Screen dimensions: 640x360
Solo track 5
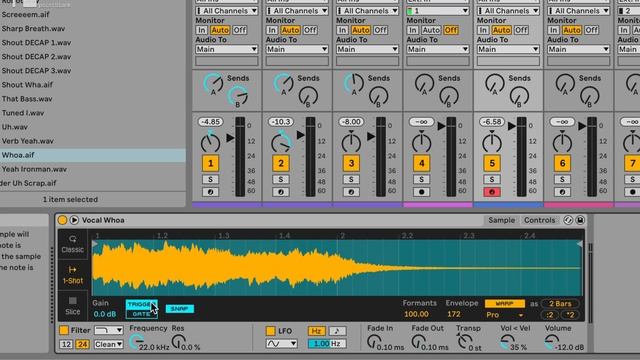coord(492,179)
